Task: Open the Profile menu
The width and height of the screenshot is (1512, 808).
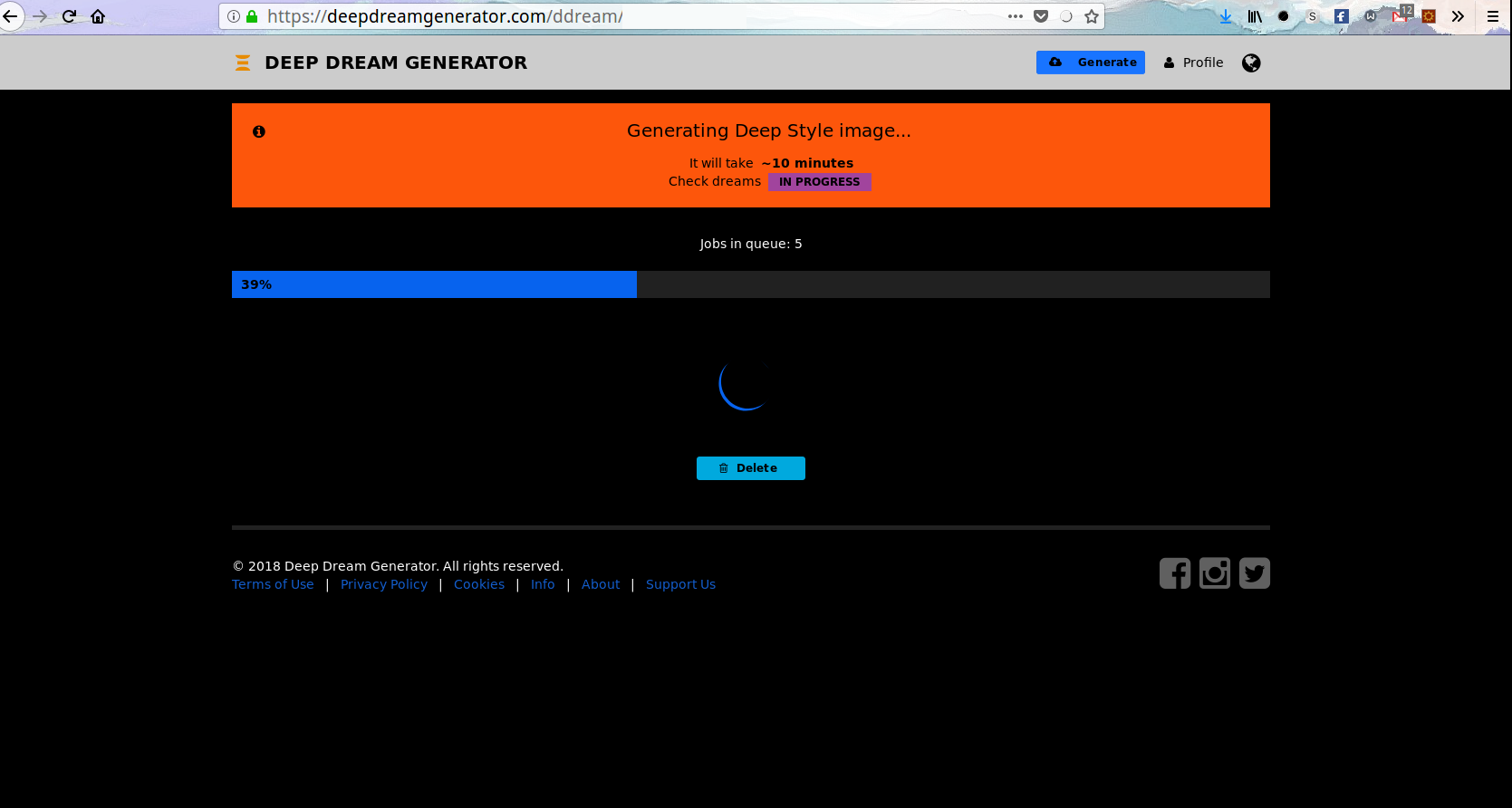Action: point(1194,63)
